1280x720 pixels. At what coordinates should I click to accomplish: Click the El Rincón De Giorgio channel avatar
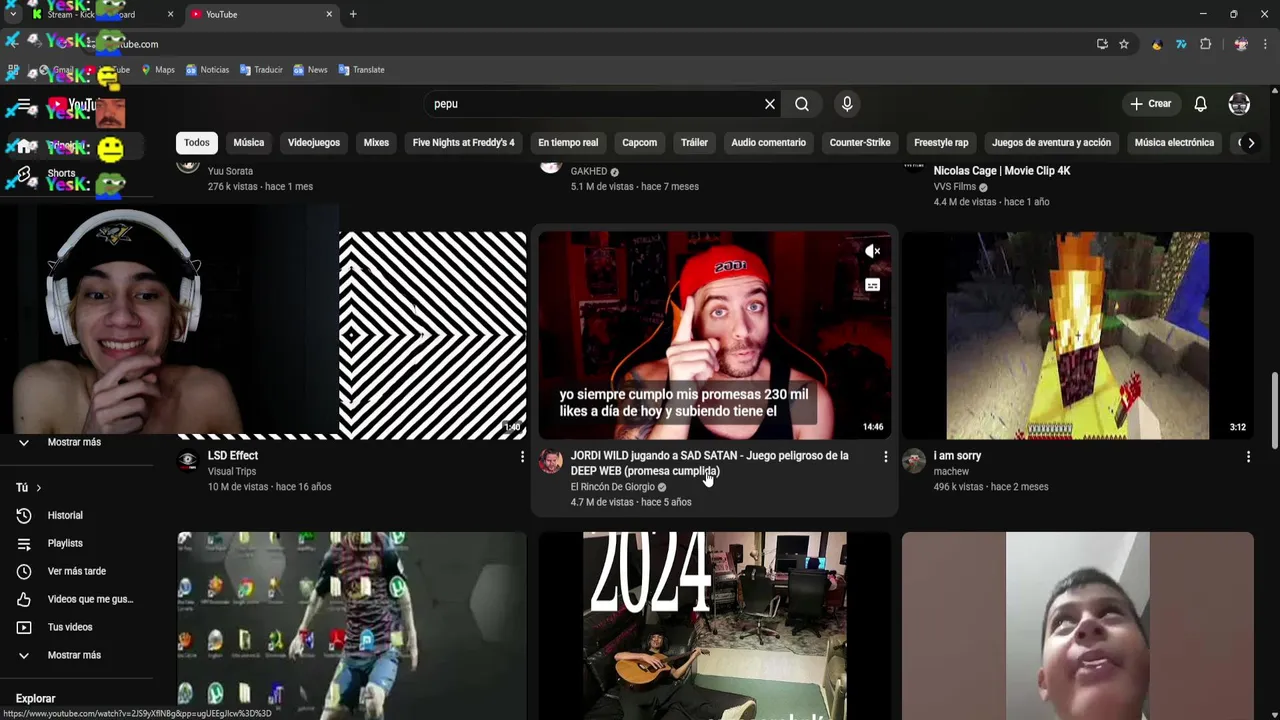[551, 461]
